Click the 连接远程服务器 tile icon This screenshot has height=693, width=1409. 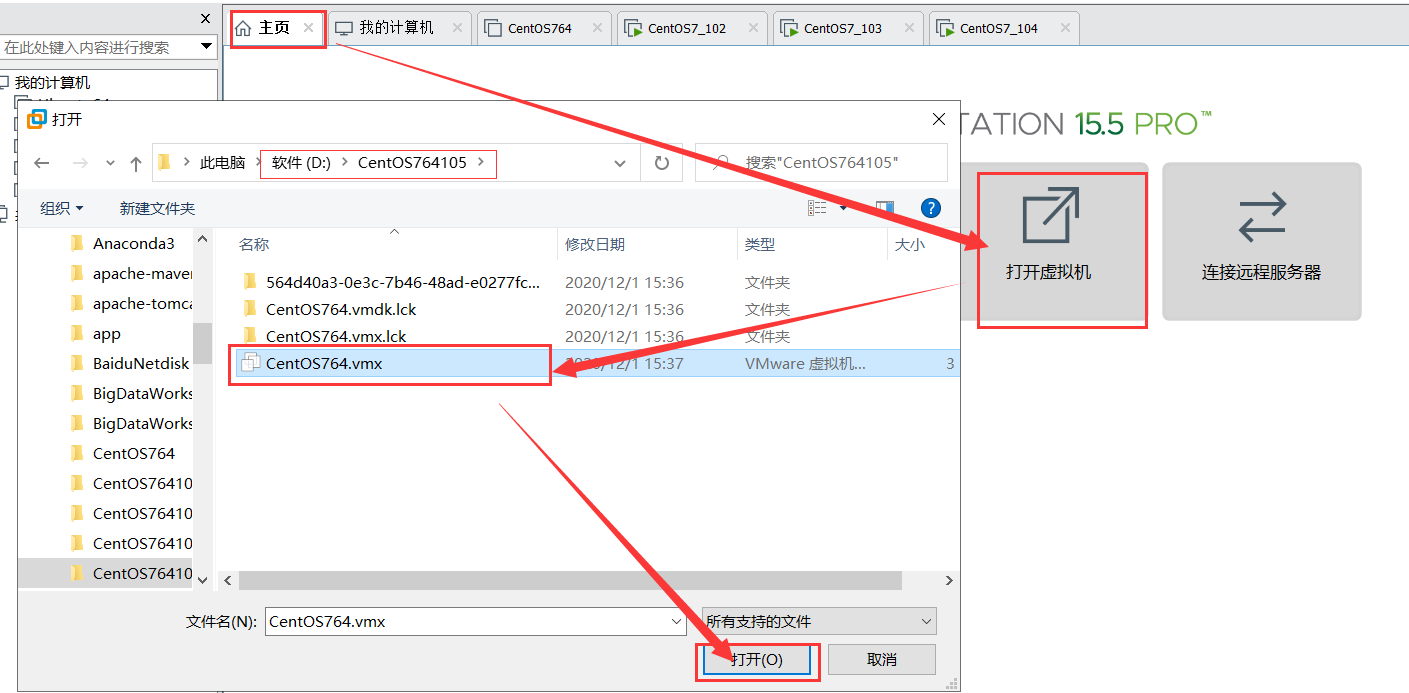coord(1261,217)
